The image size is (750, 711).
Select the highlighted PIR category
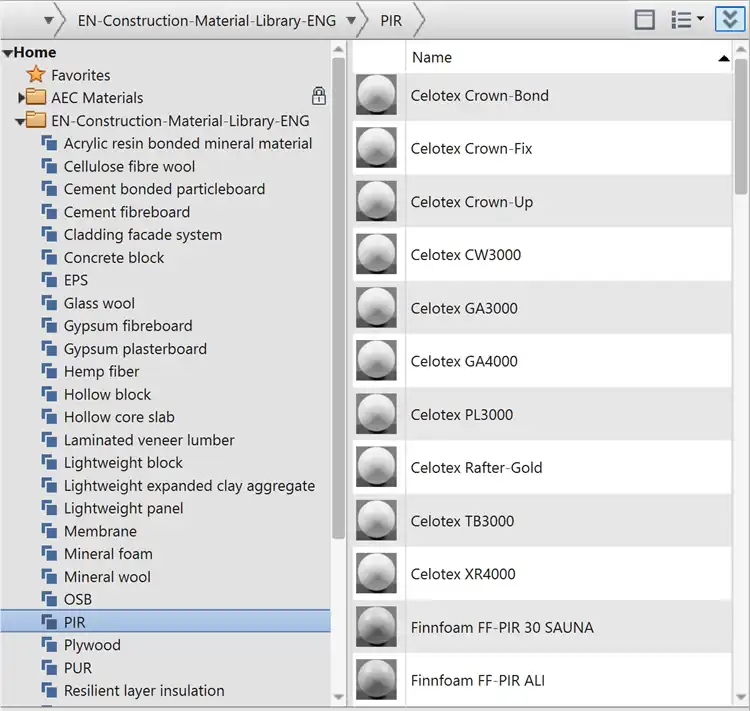pos(165,622)
